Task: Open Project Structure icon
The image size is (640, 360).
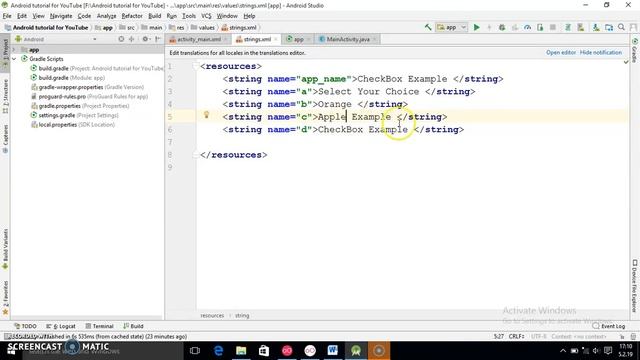Action: pyautogui.click(x=609, y=27)
